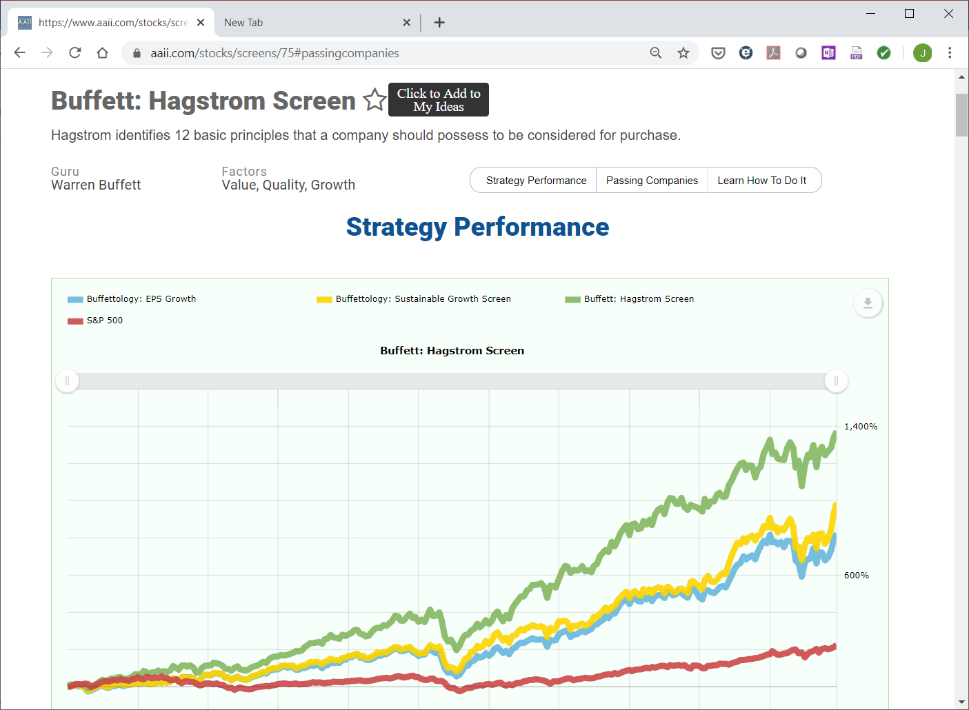Go to the browser home page icon
Image resolution: width=969 pixels, height=710 pixels.
point(103,53)
